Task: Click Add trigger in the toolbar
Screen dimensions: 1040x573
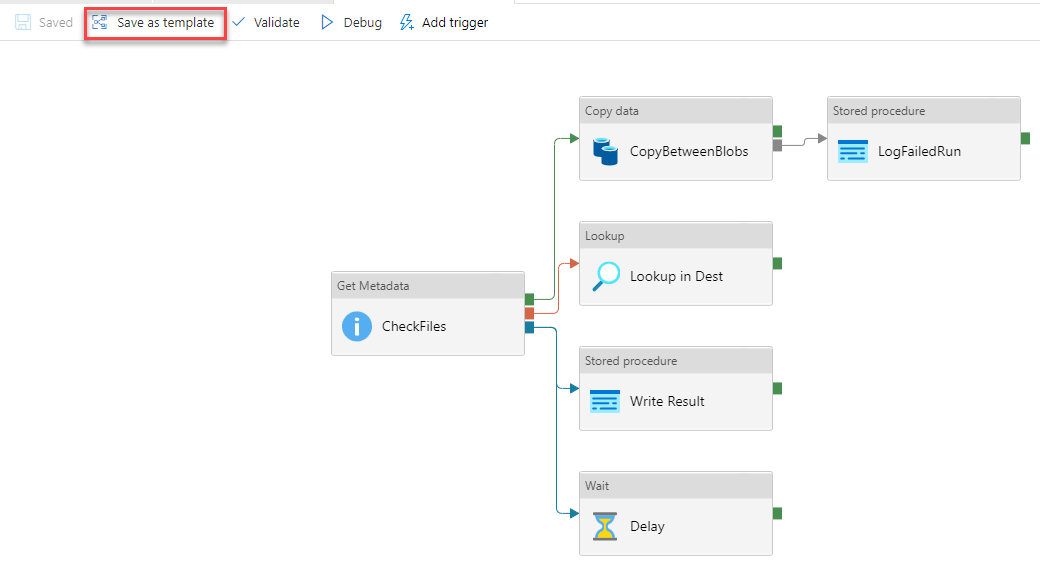Action: [x=443, y=23]
